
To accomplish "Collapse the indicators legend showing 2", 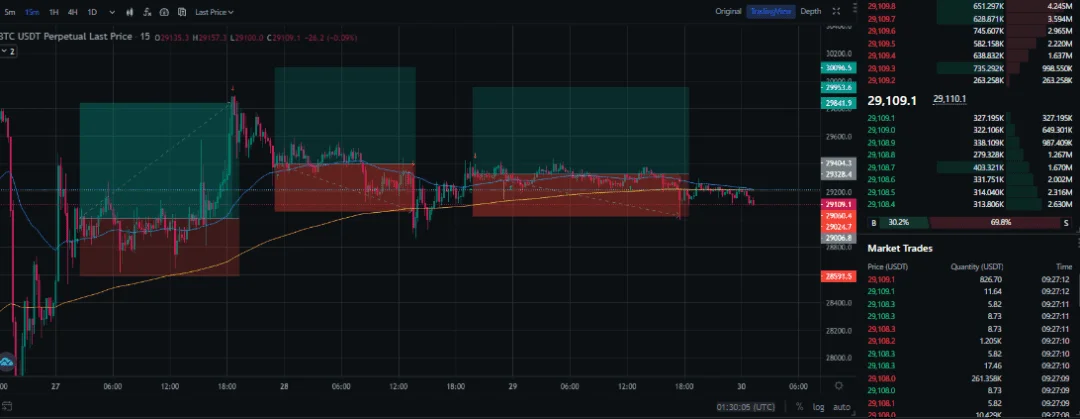I will coord(8,51).
